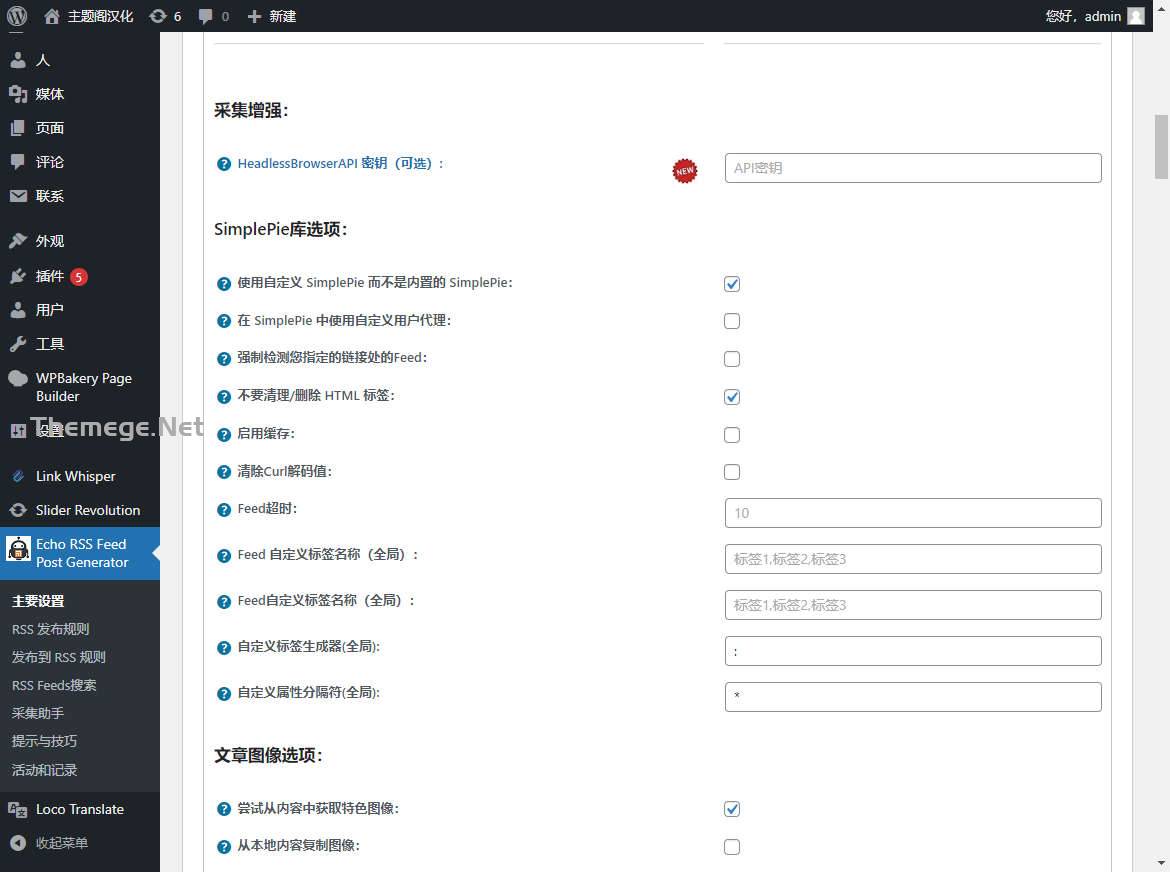
Task: Click the Loco Translate icon
Action: [18, 809]
